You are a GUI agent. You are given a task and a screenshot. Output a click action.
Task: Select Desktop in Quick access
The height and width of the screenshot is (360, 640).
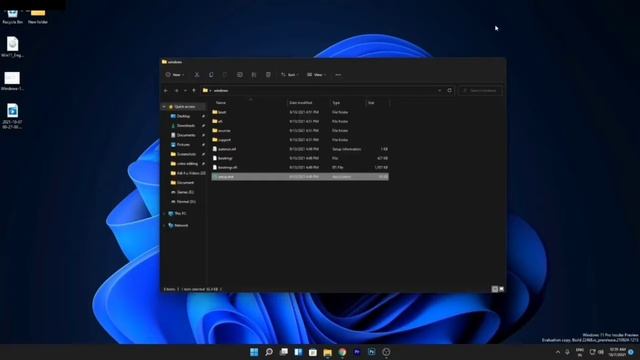click(183, 116)
